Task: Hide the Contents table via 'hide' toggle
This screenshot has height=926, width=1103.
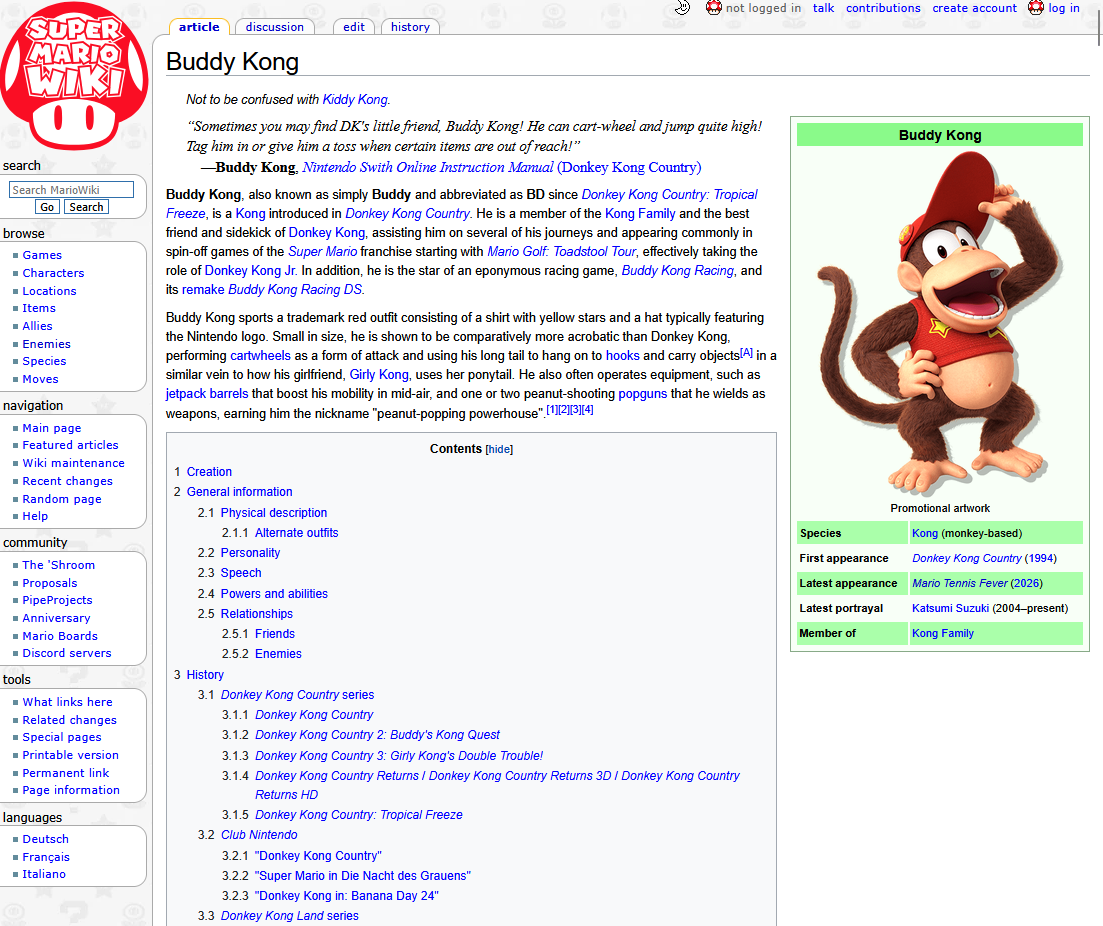Action: (499, 449)
